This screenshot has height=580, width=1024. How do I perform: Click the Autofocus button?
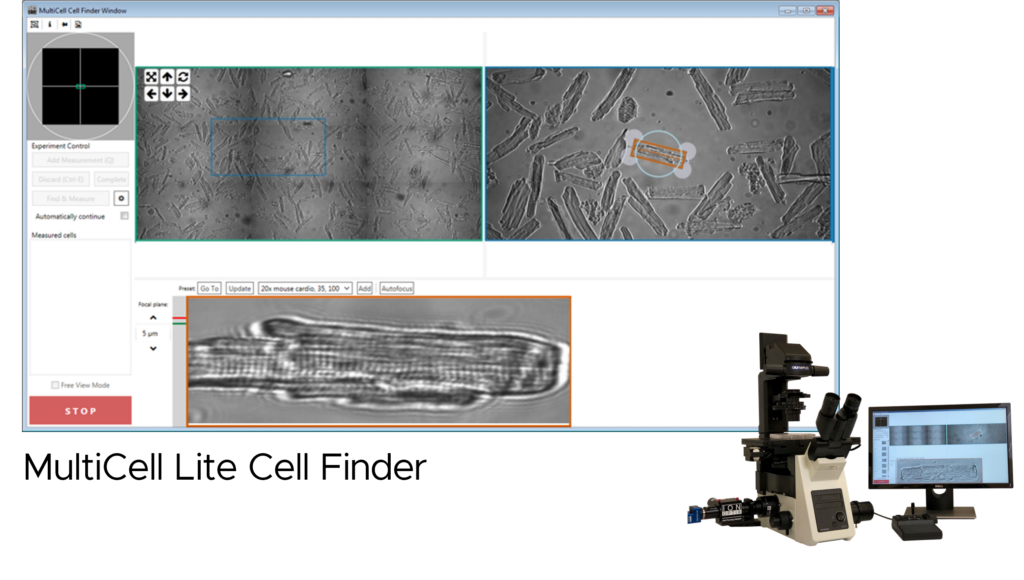click(x=396, y=288)
